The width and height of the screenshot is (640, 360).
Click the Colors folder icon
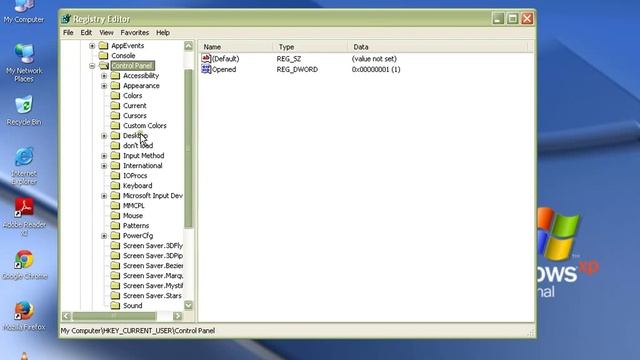point(116,96)
